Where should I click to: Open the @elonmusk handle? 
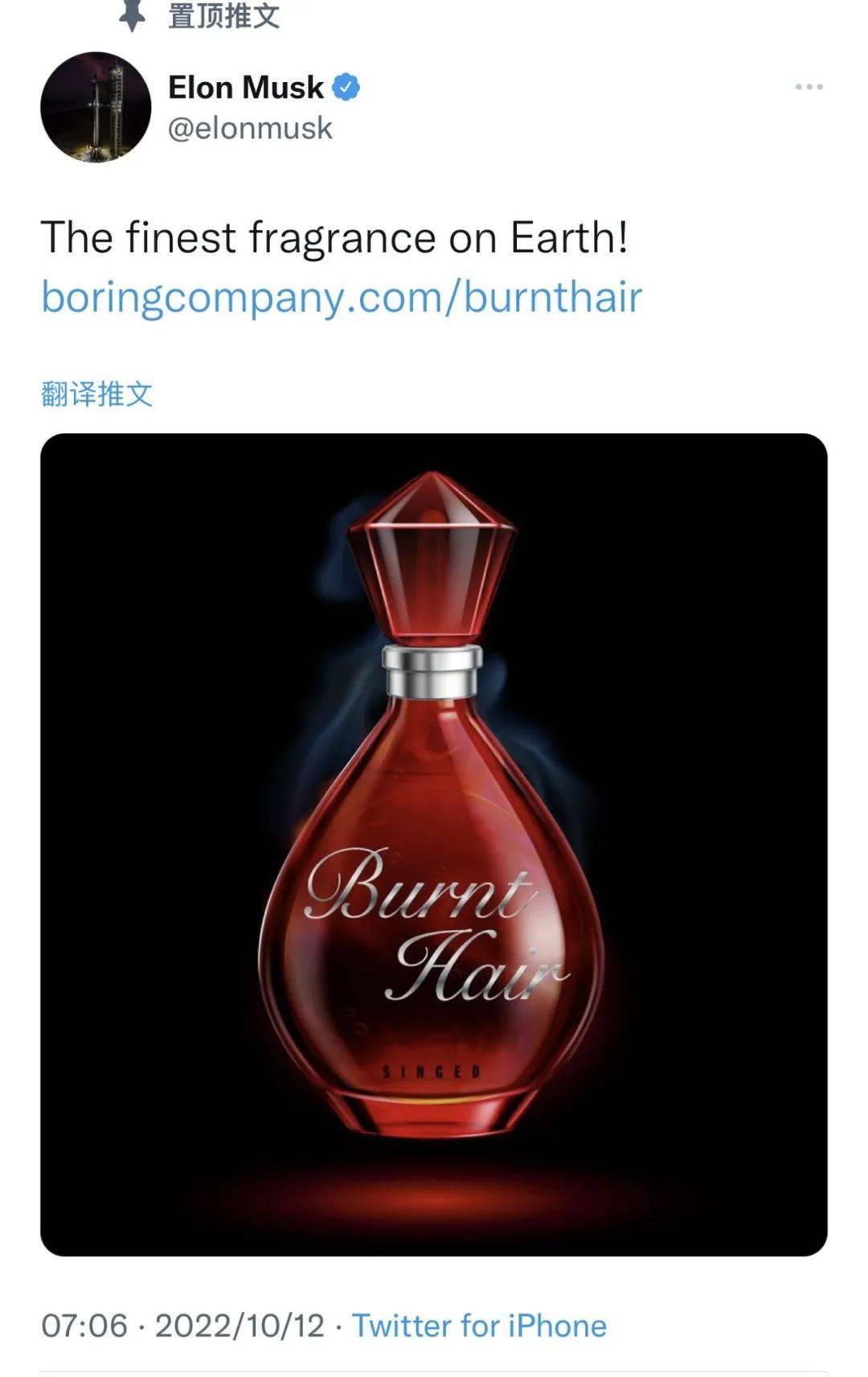(x=250, y=129)
